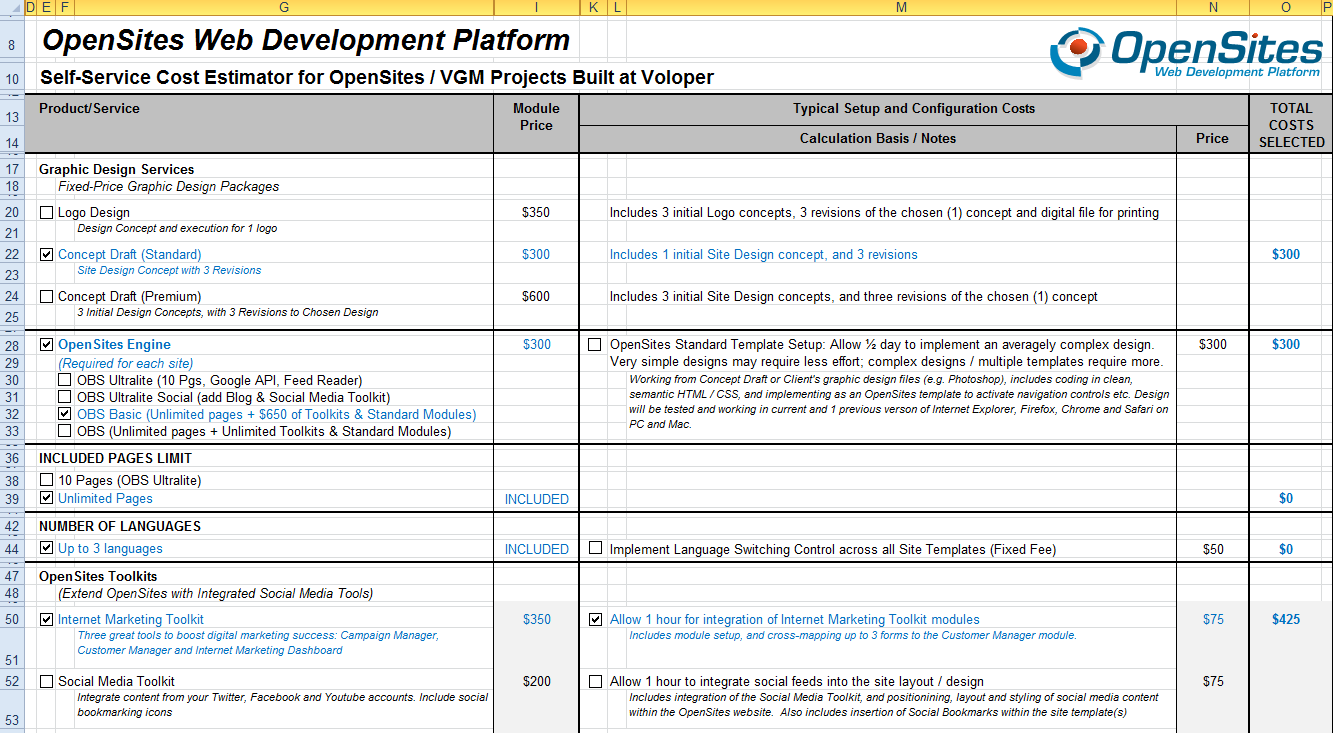
Task: Click the OpenSites Toolkits heading
Action: tap(98, 577)
